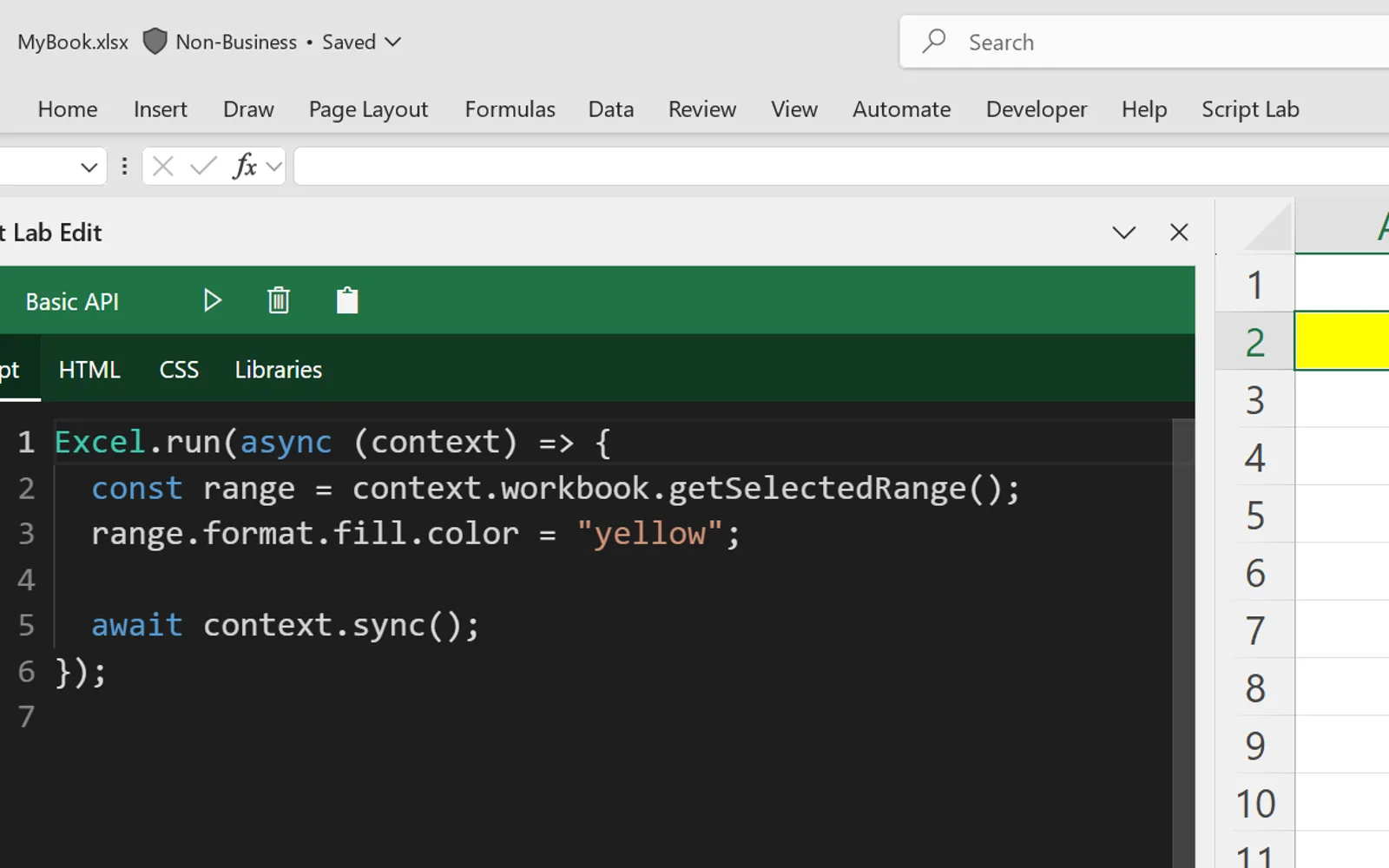Open the Script Lab ribbon tab
Screen dimensions: 1389x868
(x=1250, y=109)
